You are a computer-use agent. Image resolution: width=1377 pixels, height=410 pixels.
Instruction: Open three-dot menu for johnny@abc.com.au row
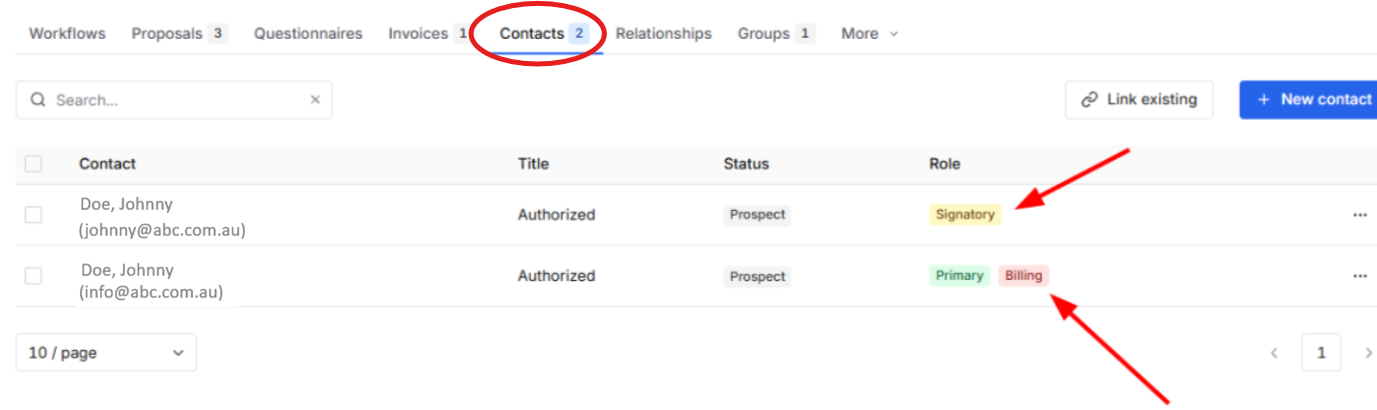[x=1360, y=215]
